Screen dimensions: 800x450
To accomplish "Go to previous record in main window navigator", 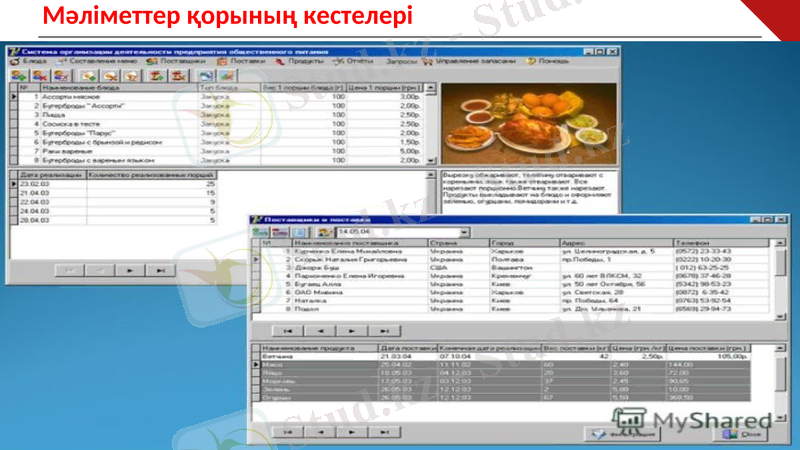I will [x=99, y=270].
